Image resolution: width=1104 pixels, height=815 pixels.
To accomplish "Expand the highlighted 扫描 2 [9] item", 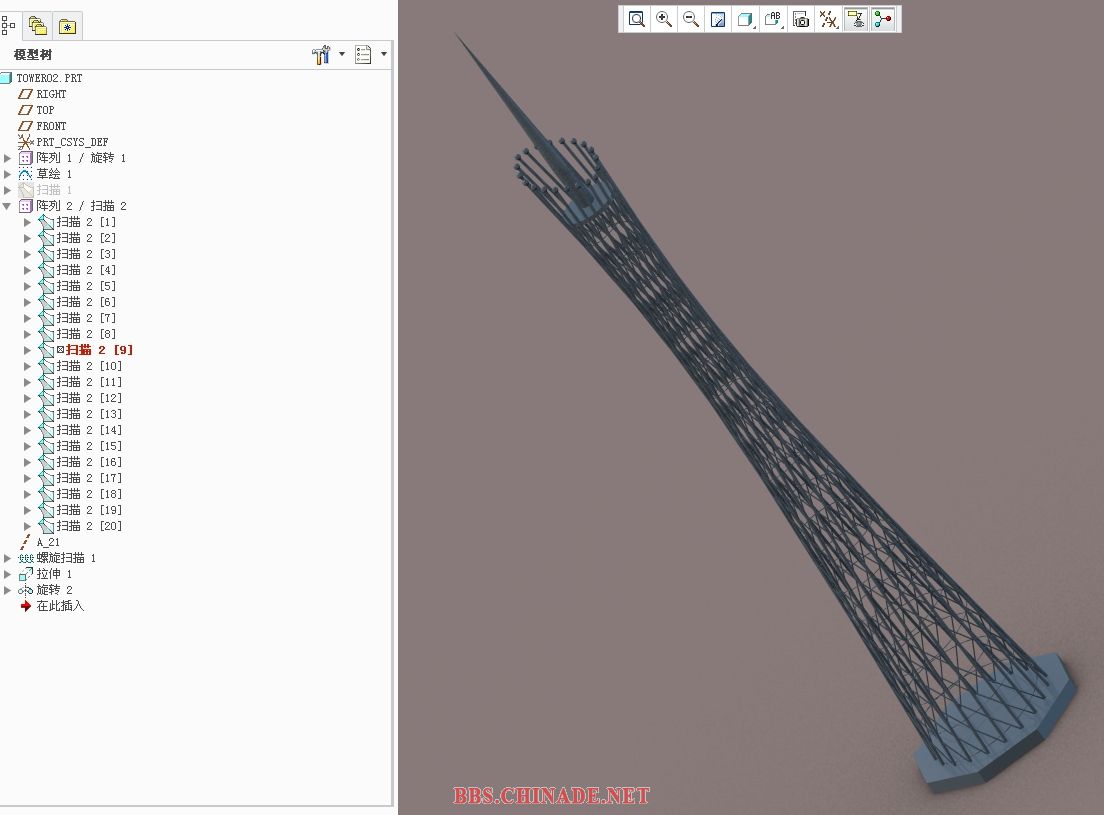I will pos(27,350).
